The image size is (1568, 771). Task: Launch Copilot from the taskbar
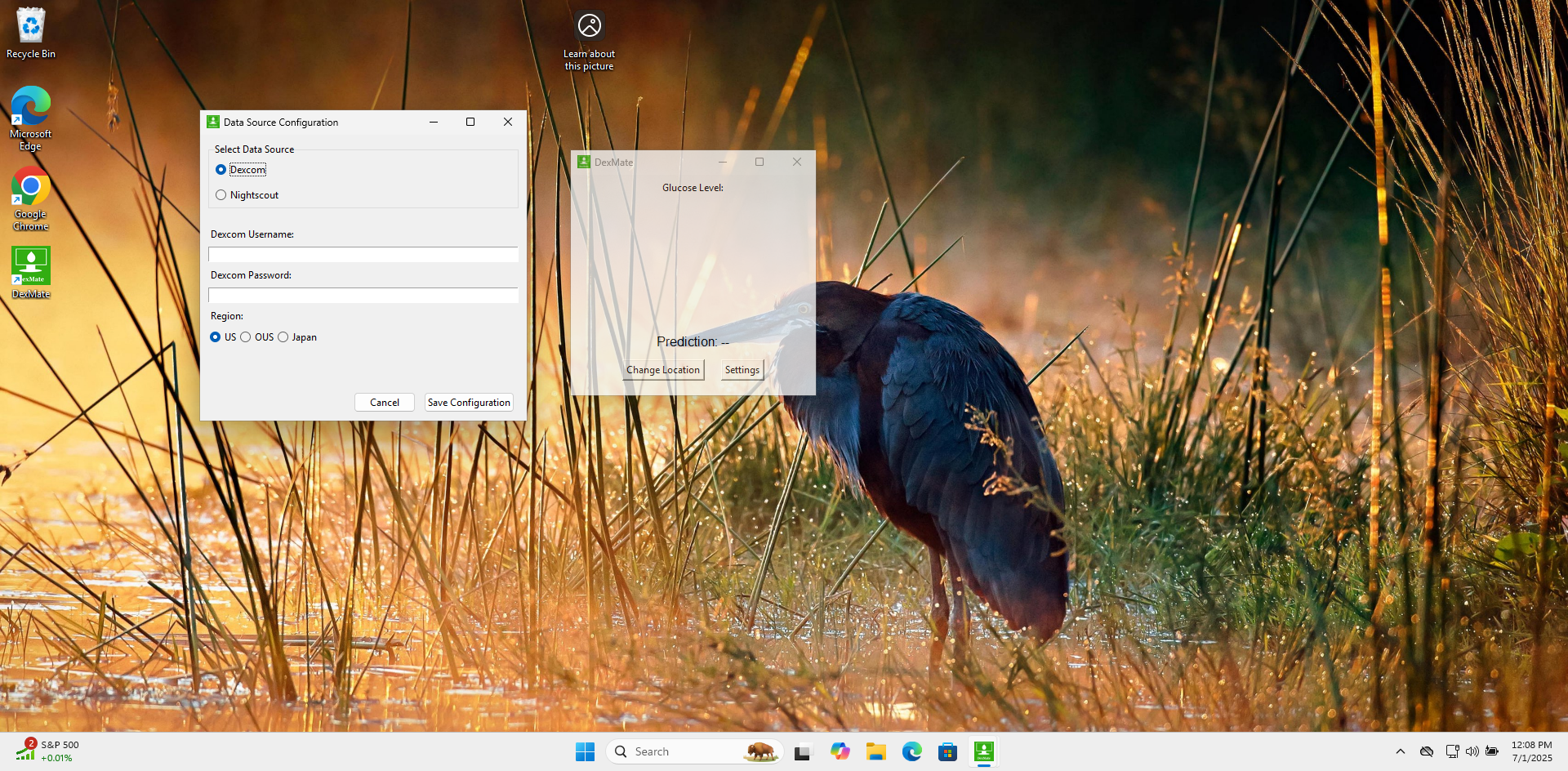click(840, 751)
